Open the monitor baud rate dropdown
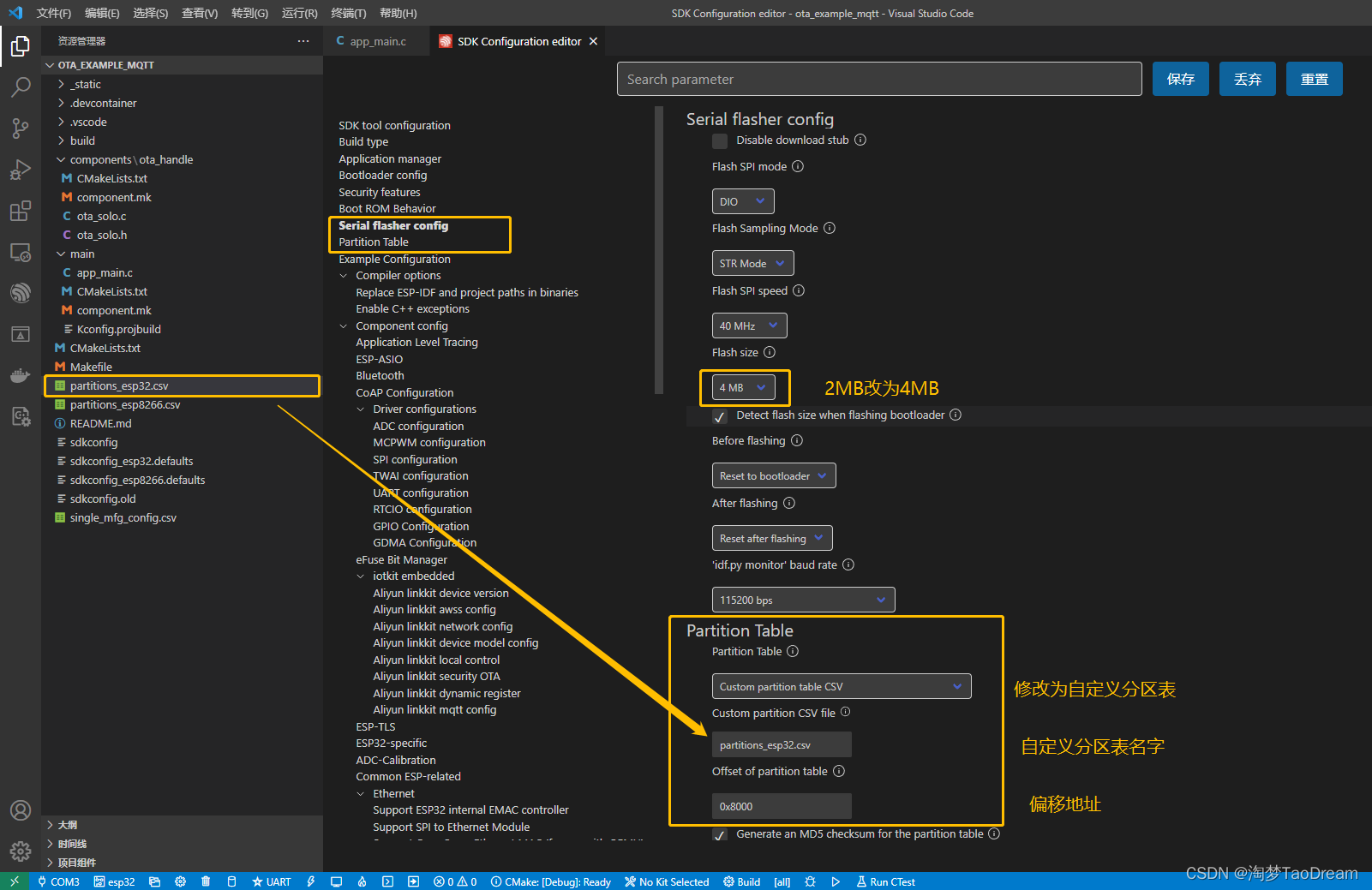Screen dimensions: 1372x890 tap(804, 600)
